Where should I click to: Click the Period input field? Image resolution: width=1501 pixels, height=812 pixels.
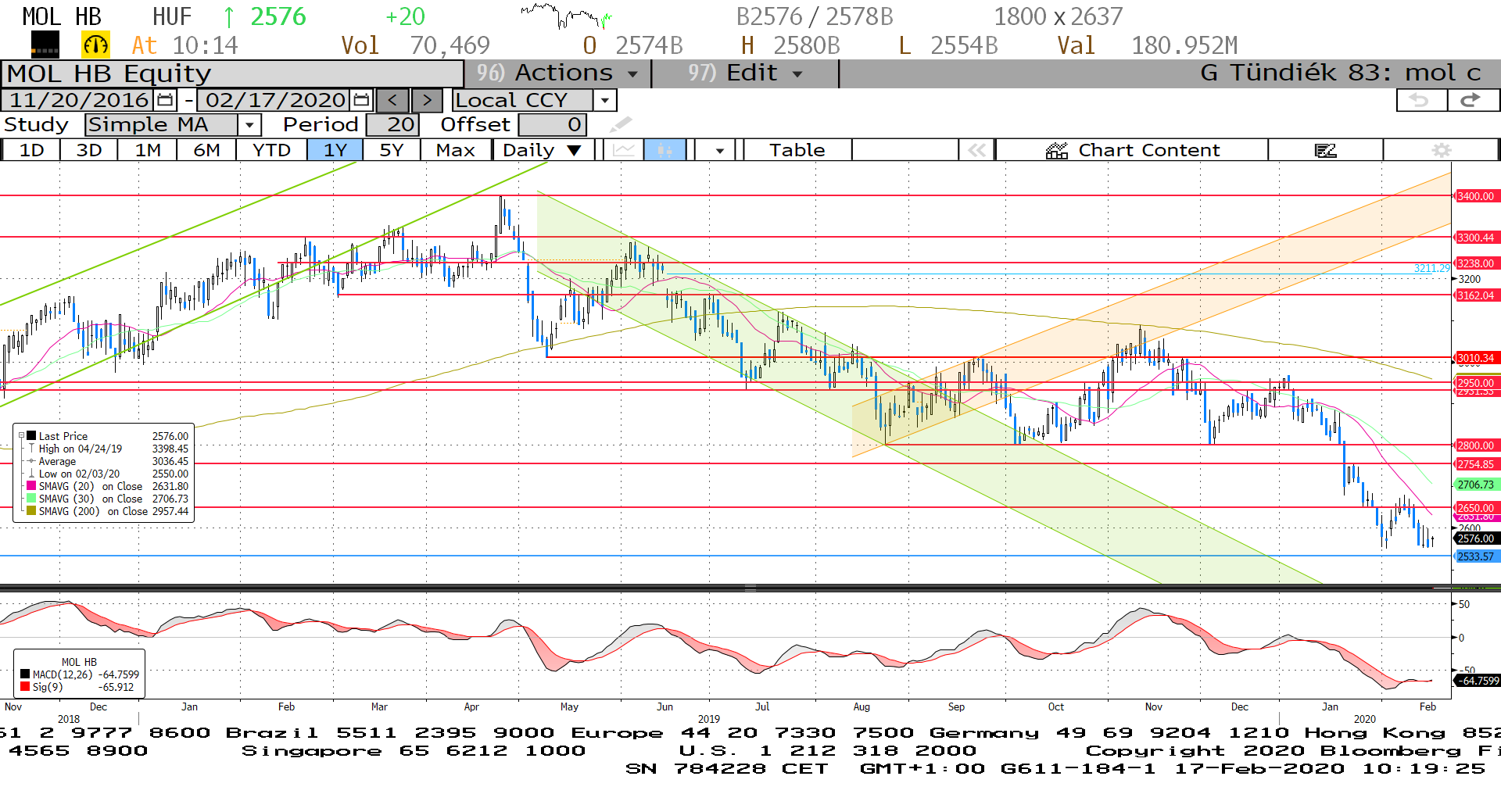pyautogui.click(x=392, y=125)
